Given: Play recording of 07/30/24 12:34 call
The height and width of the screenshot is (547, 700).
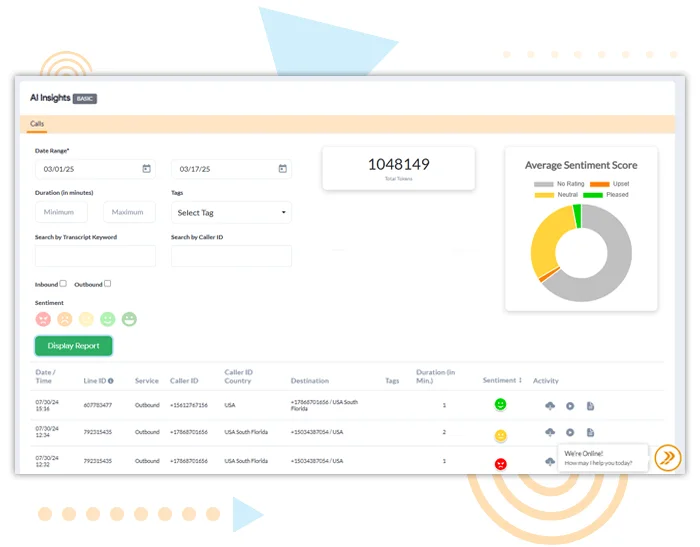Looking at the screenshot, I should coord(570,432).
